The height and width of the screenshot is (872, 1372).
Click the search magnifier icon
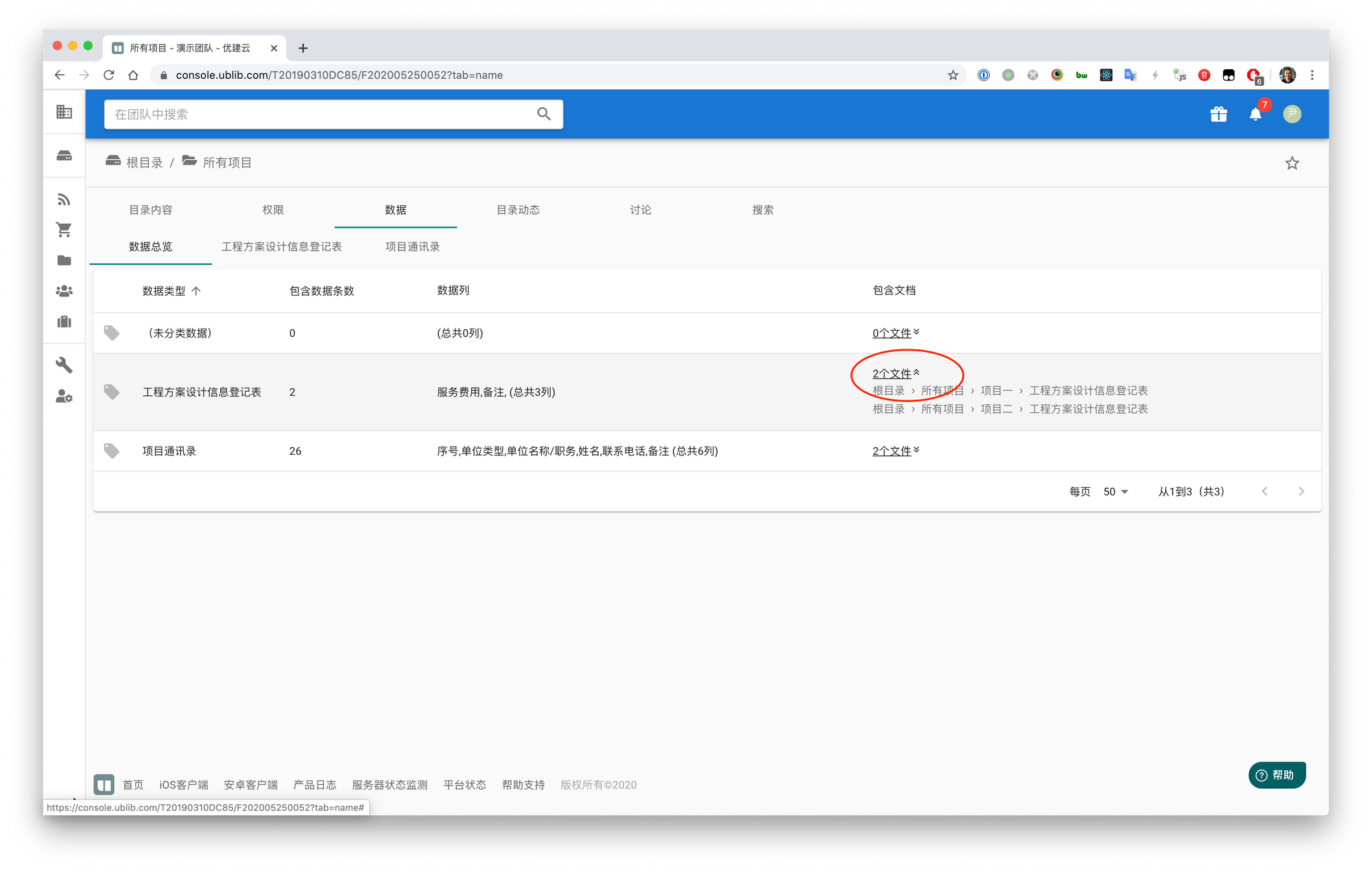[544, 114]
